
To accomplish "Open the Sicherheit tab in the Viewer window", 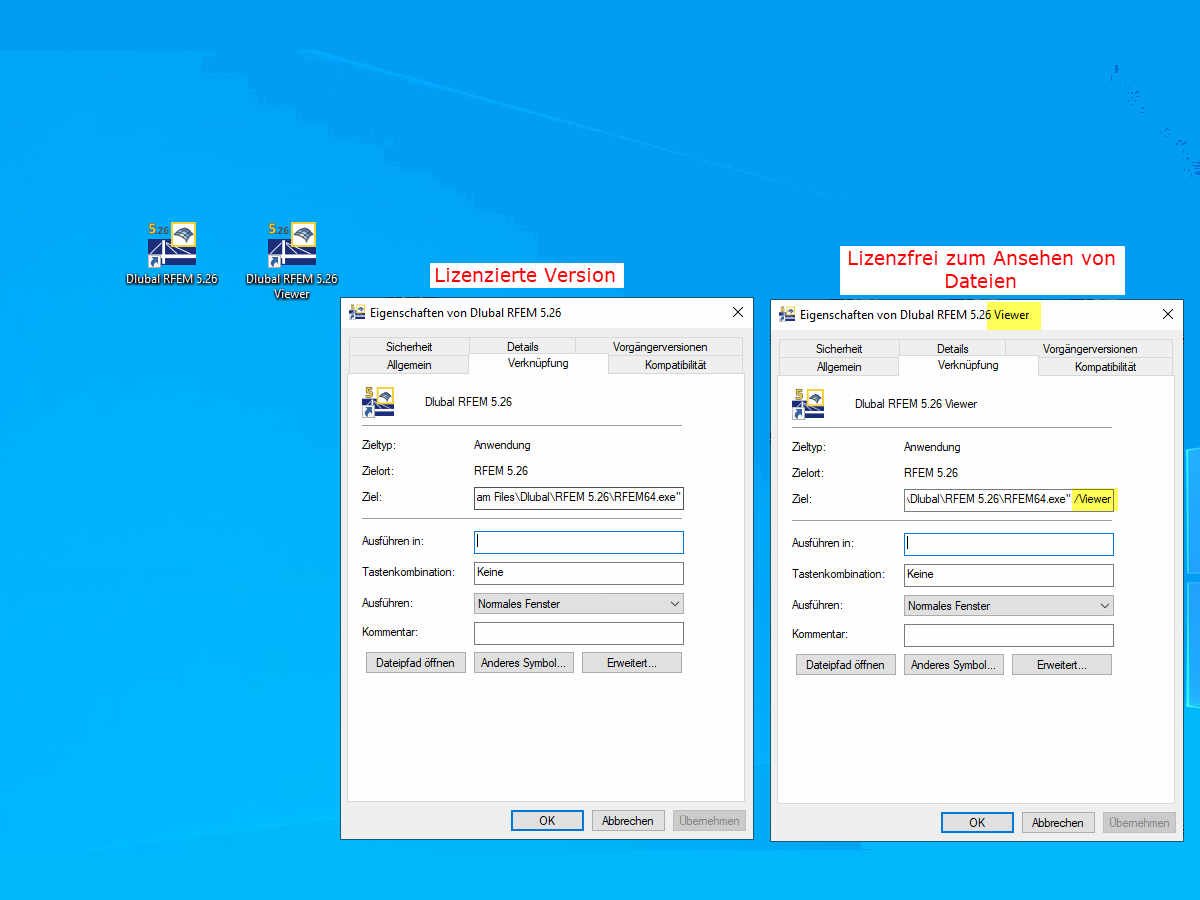I will pos(839,348).
